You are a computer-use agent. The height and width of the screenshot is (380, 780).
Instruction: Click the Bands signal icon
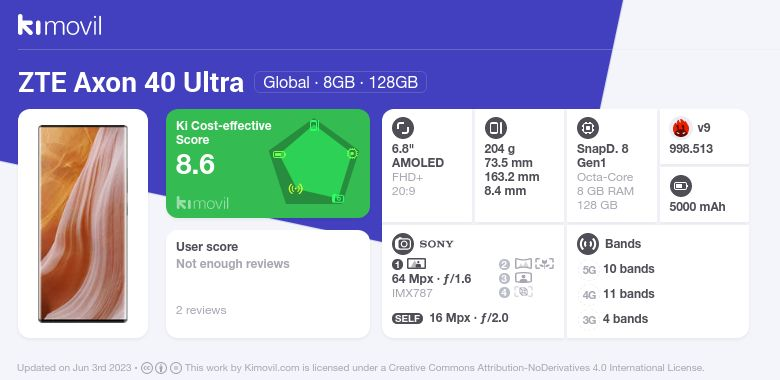[588, 244]
